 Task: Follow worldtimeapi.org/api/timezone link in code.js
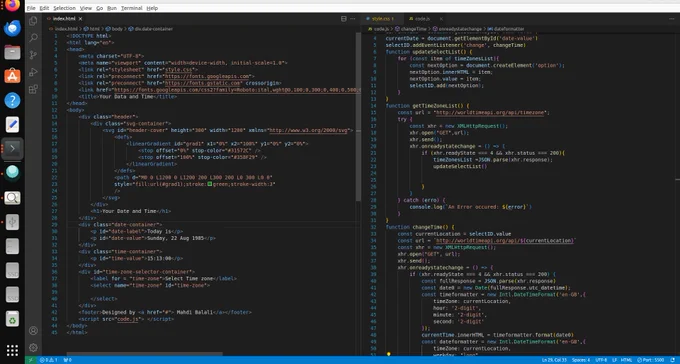coord(490,112)
